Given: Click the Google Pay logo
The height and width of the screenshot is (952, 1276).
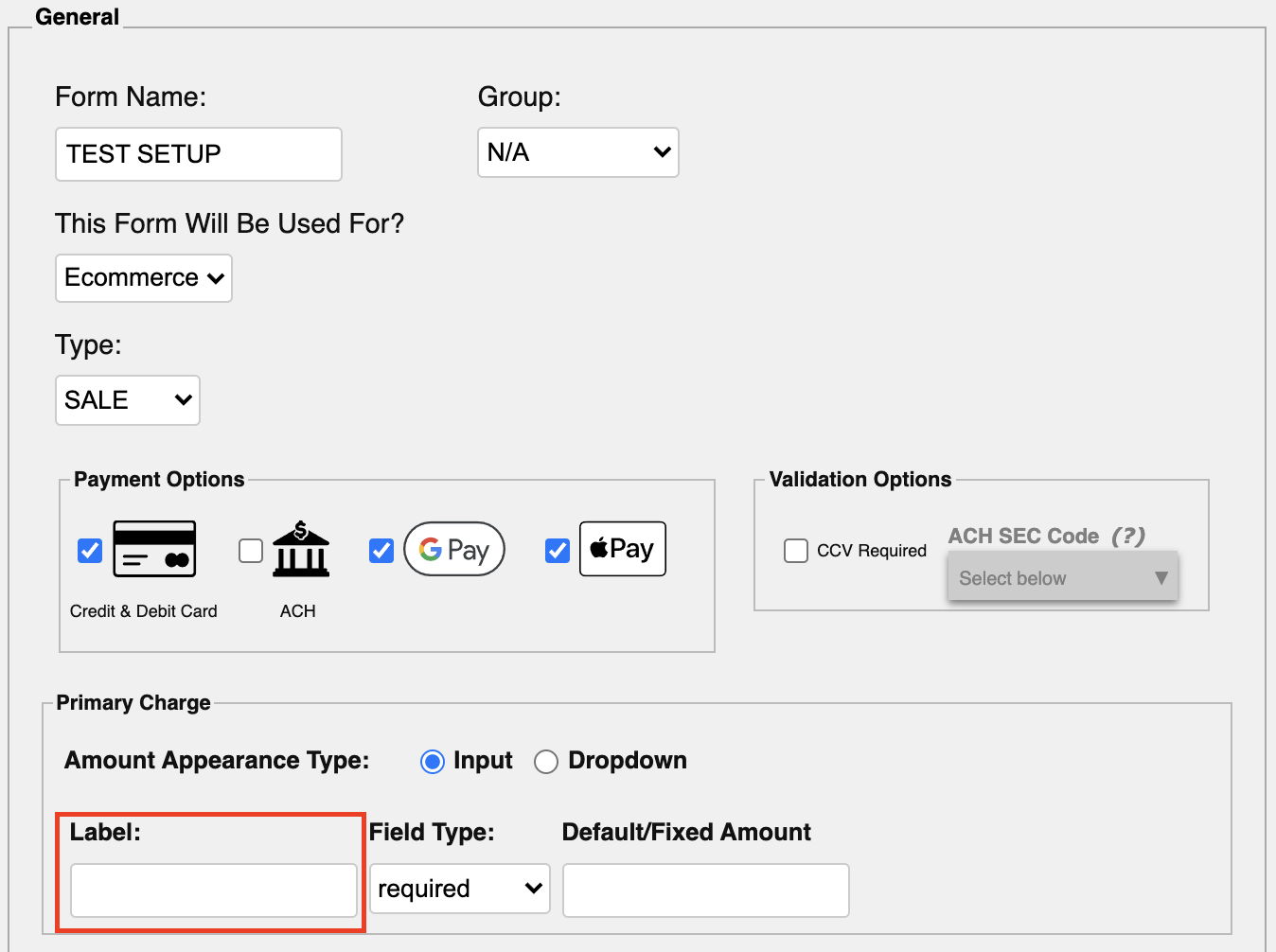Looking at the screenshot, I should (x=454, y=549).
